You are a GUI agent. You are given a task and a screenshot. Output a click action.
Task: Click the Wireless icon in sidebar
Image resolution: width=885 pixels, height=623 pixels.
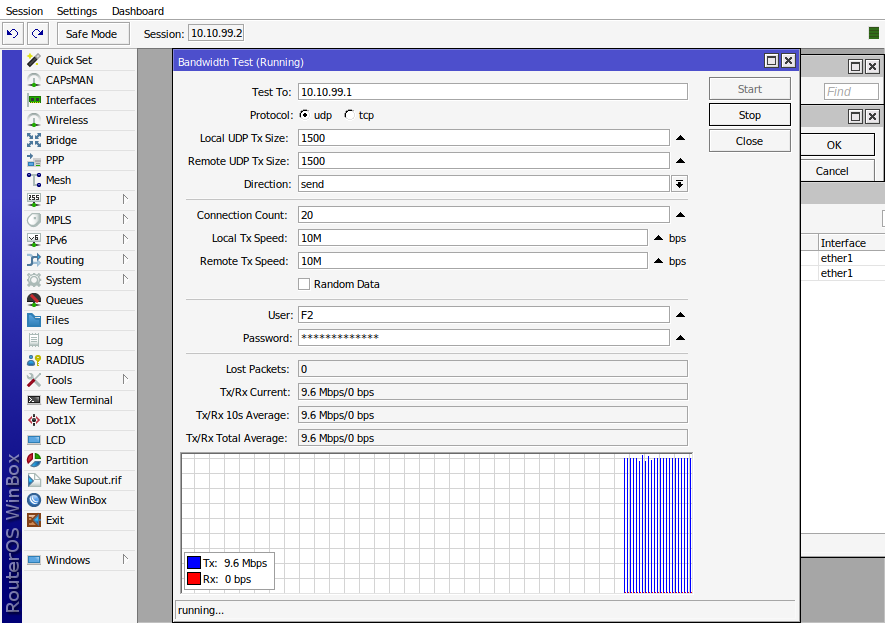[x=34, y=120]
